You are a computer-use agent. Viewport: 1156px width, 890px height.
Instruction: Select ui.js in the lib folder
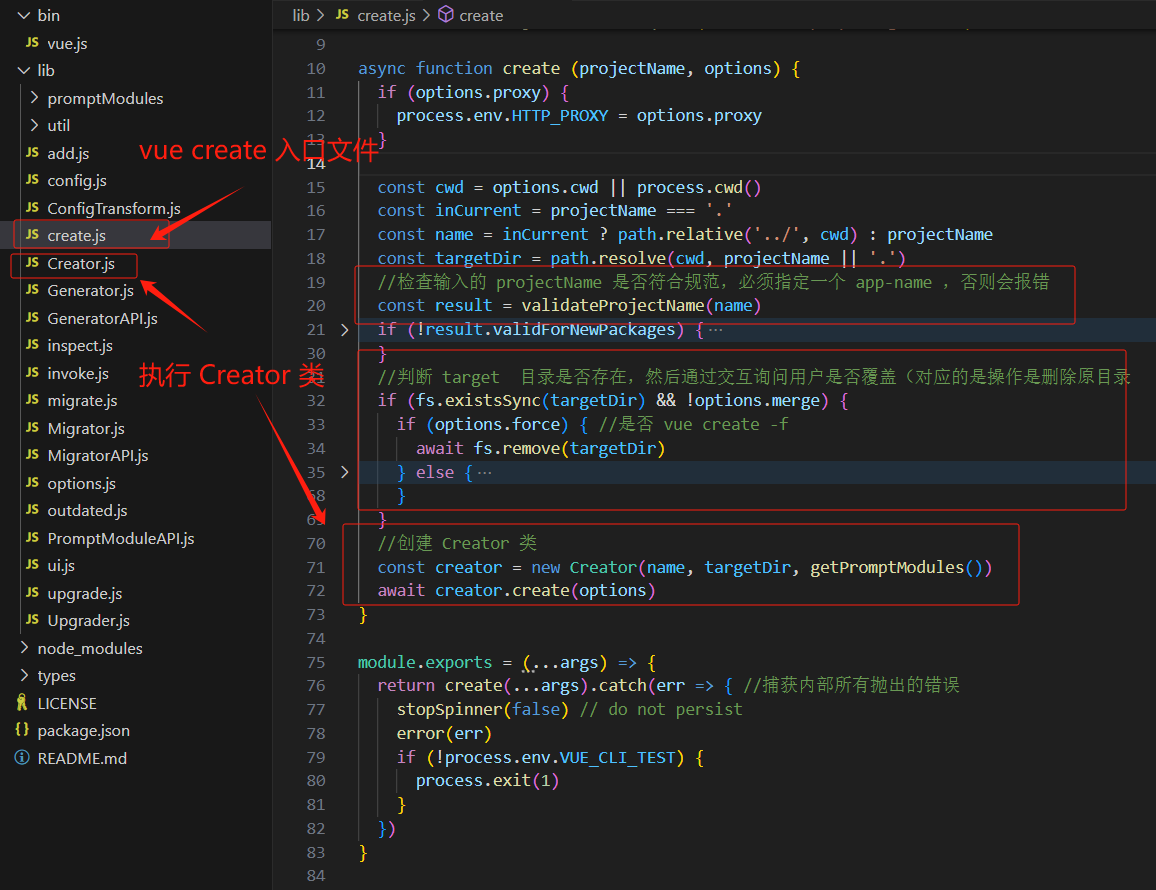tap(61, 566)
